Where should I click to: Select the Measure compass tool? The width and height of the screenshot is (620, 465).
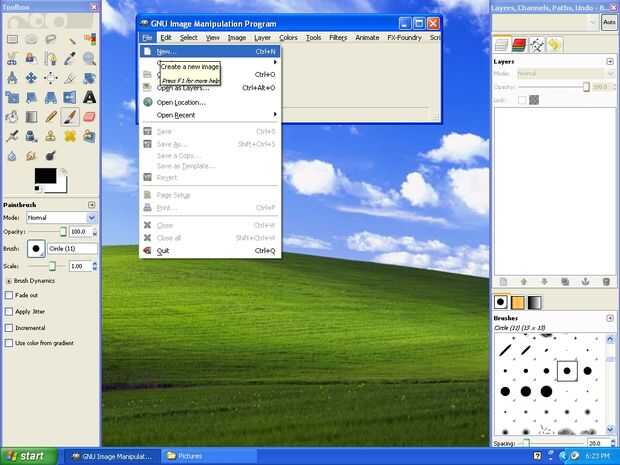(12, 78)
